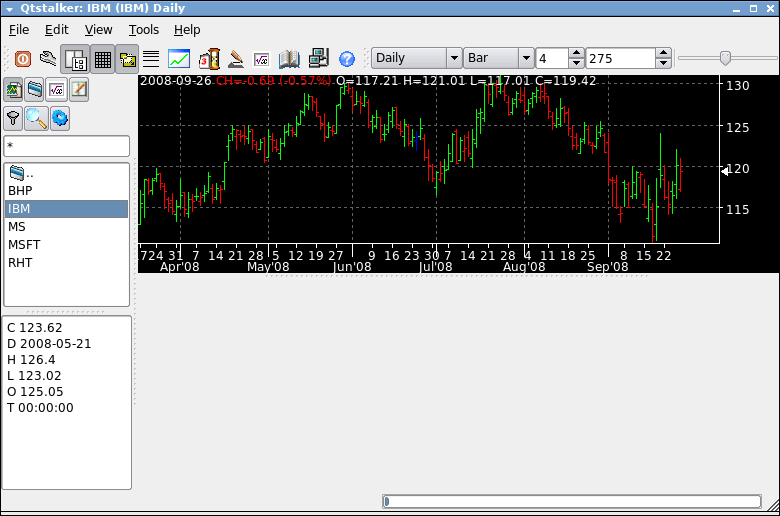The width and height of the screenshot is (780, 516).
Task: Go up via the parent folder '..' entry
Action: 67,173
